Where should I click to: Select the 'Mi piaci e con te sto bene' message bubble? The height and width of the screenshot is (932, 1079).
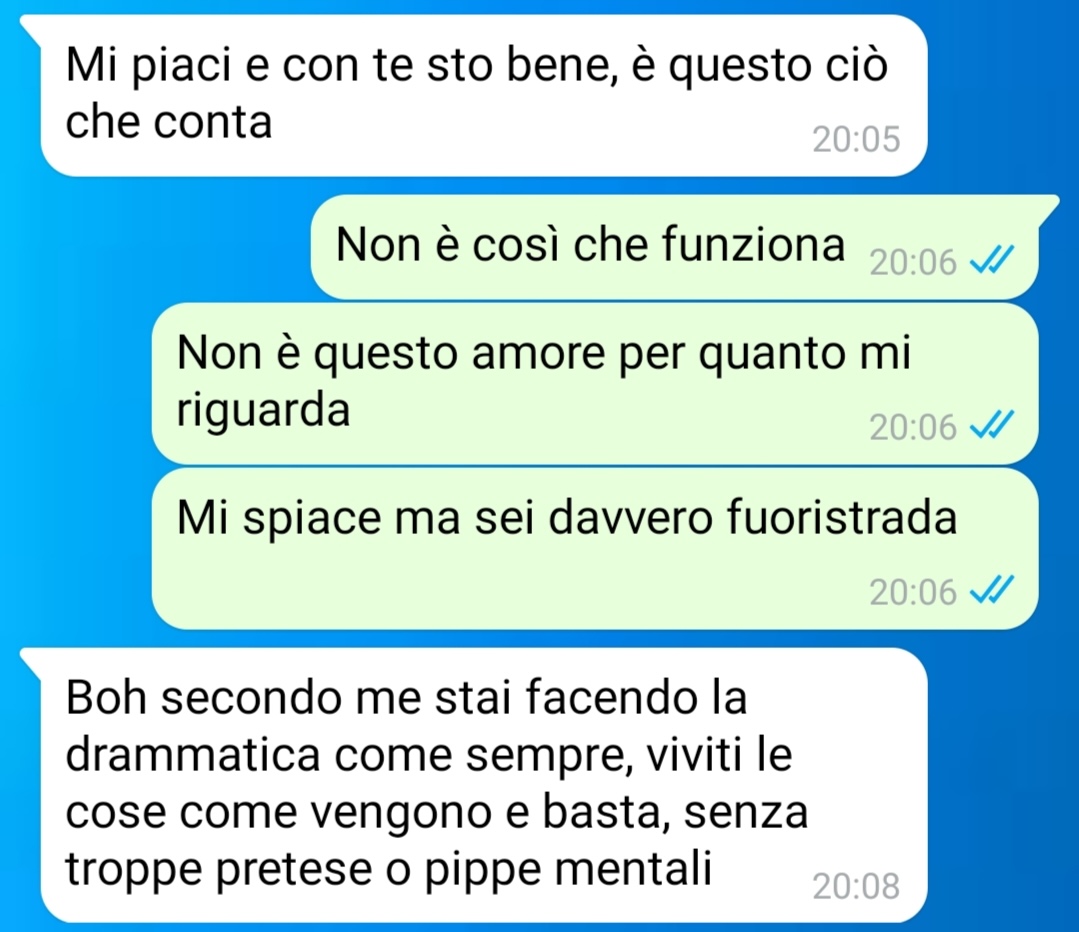(x=484, y=96)
